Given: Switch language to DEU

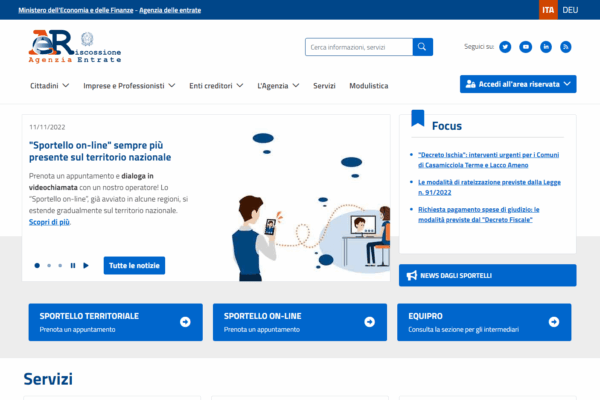Looking at the screenshot, I should (570, 9).
